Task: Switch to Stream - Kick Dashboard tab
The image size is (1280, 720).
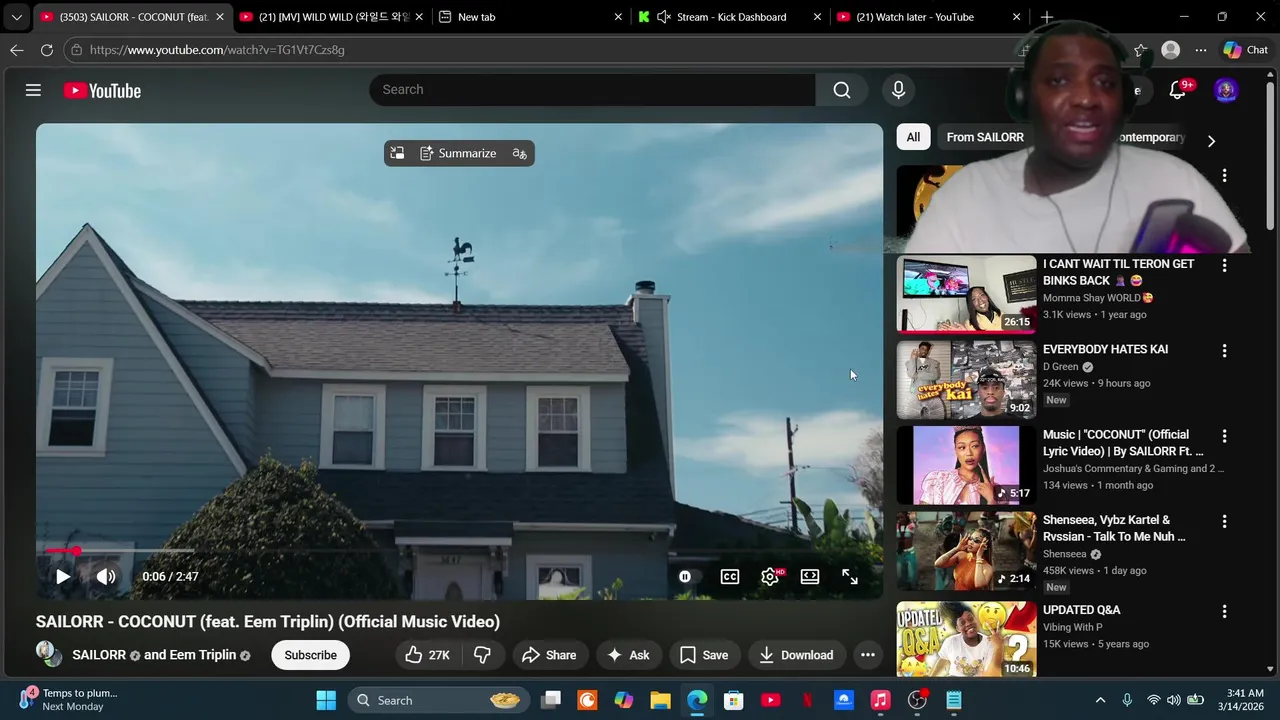Action: click(731, 17)
